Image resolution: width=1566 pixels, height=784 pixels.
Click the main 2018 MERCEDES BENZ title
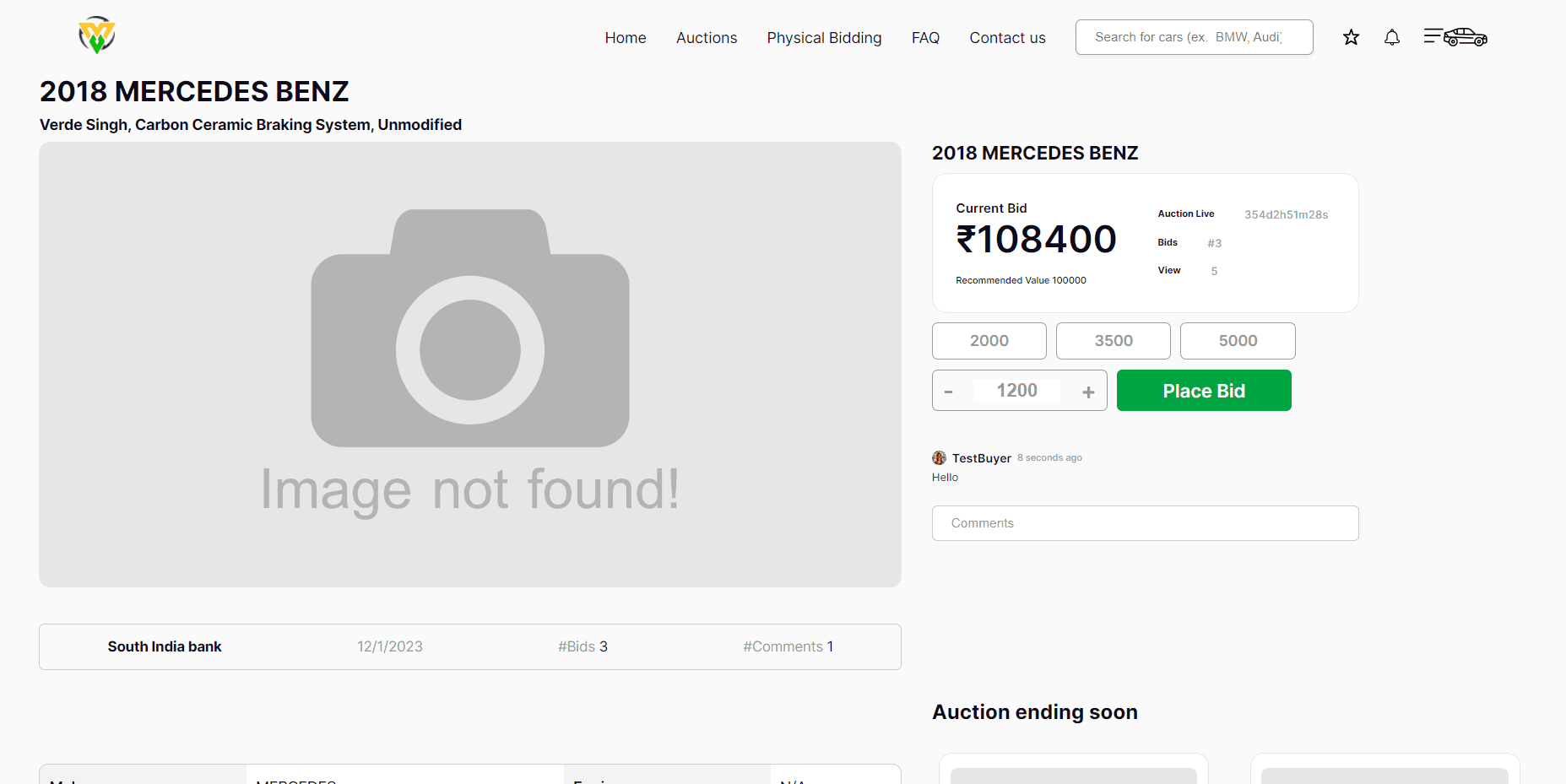click(194, 91)
